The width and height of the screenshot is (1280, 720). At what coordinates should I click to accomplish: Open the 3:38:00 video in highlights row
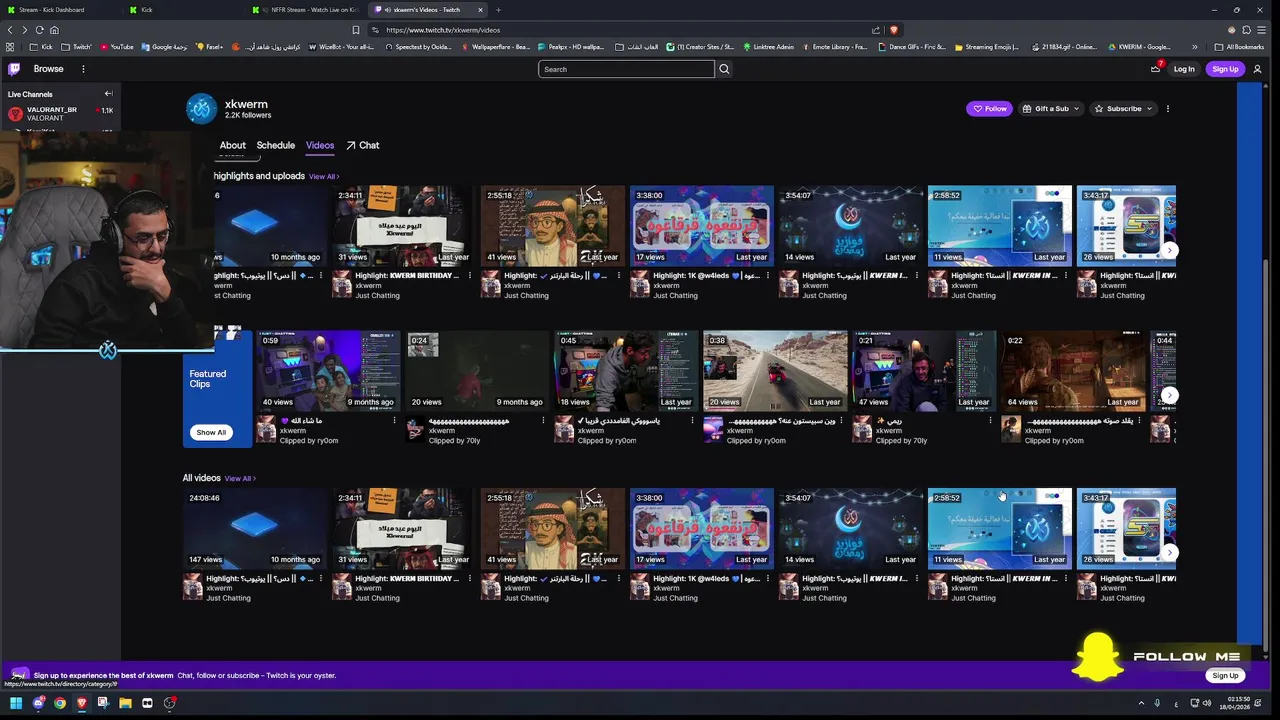(702, 226)
